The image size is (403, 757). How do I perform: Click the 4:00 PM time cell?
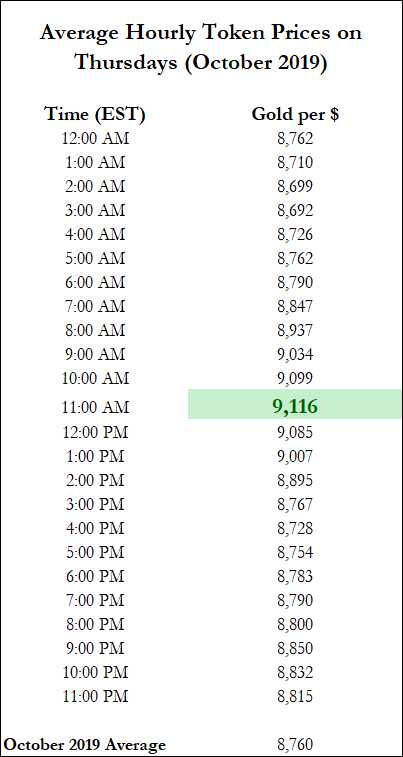tap(96, 528)
